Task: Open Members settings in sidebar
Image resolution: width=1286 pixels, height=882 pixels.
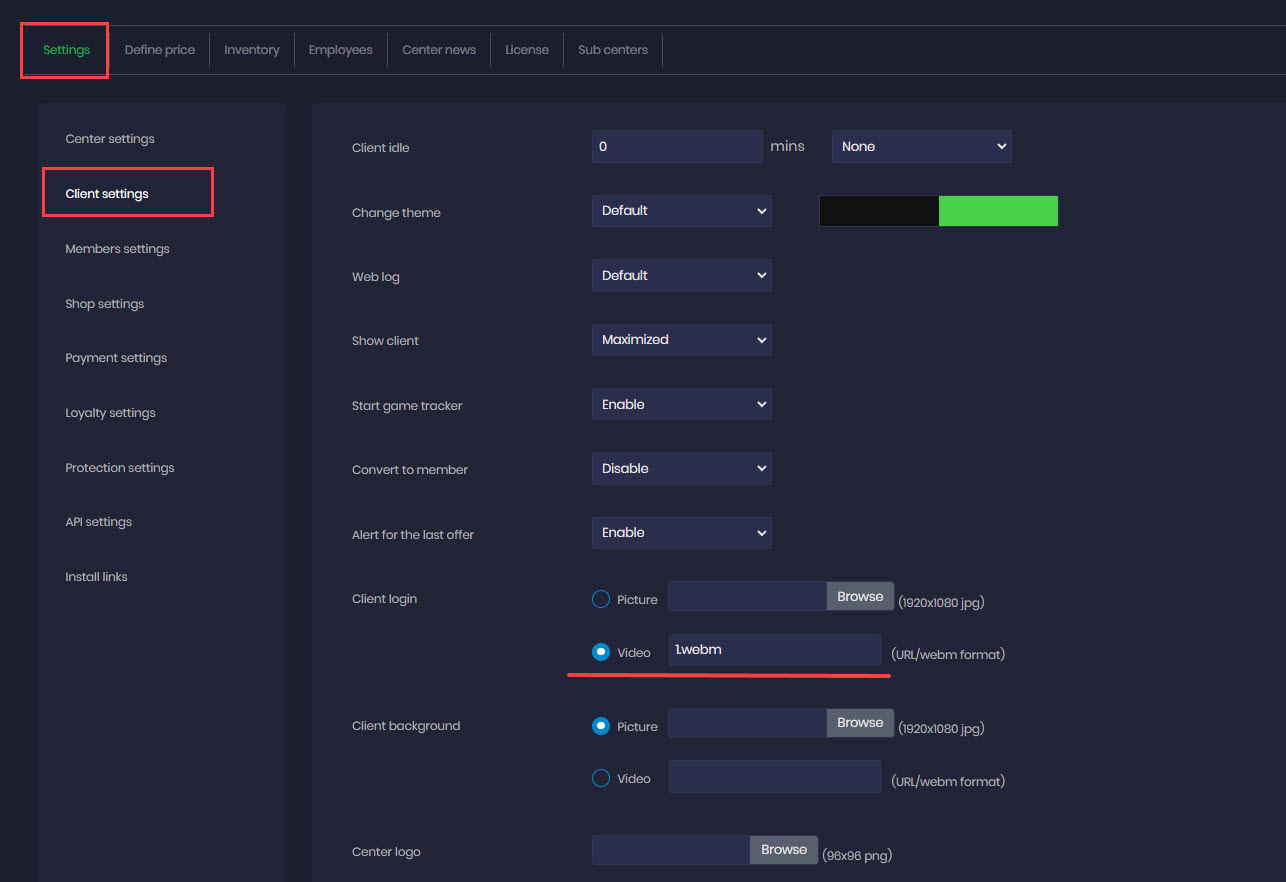Action: tap(117, 249)
